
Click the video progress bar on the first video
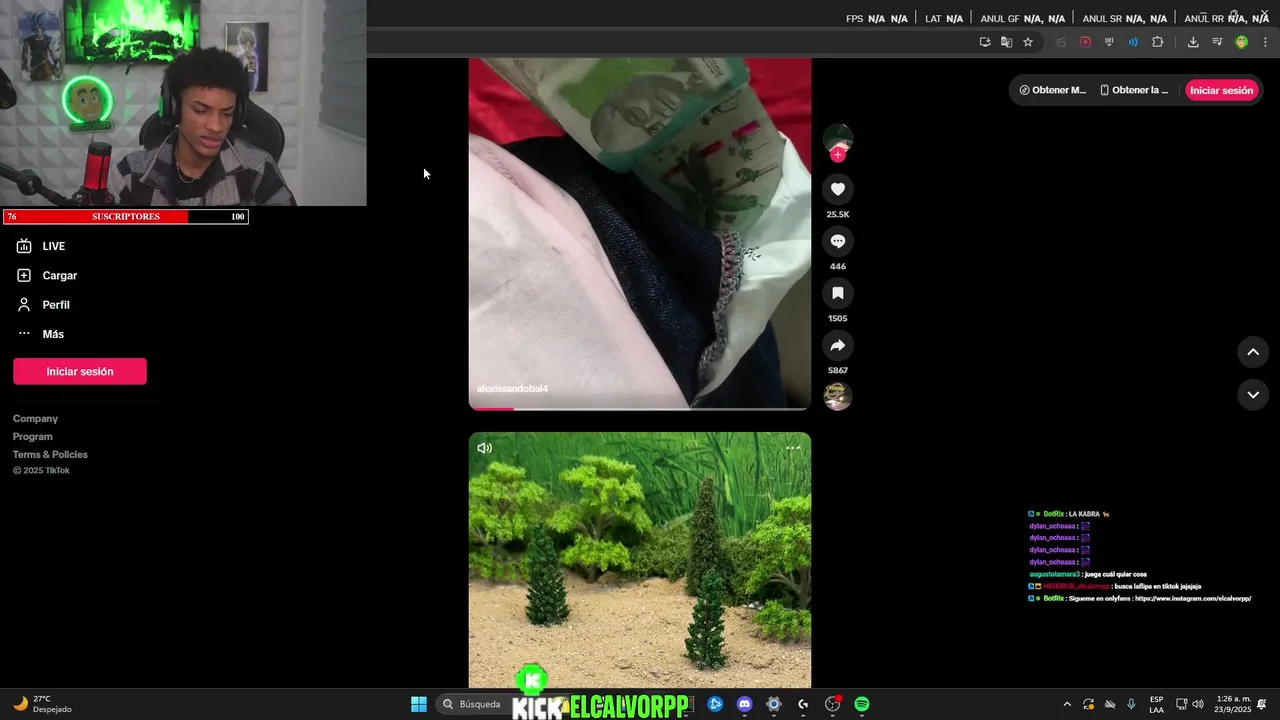coord(640,408)
